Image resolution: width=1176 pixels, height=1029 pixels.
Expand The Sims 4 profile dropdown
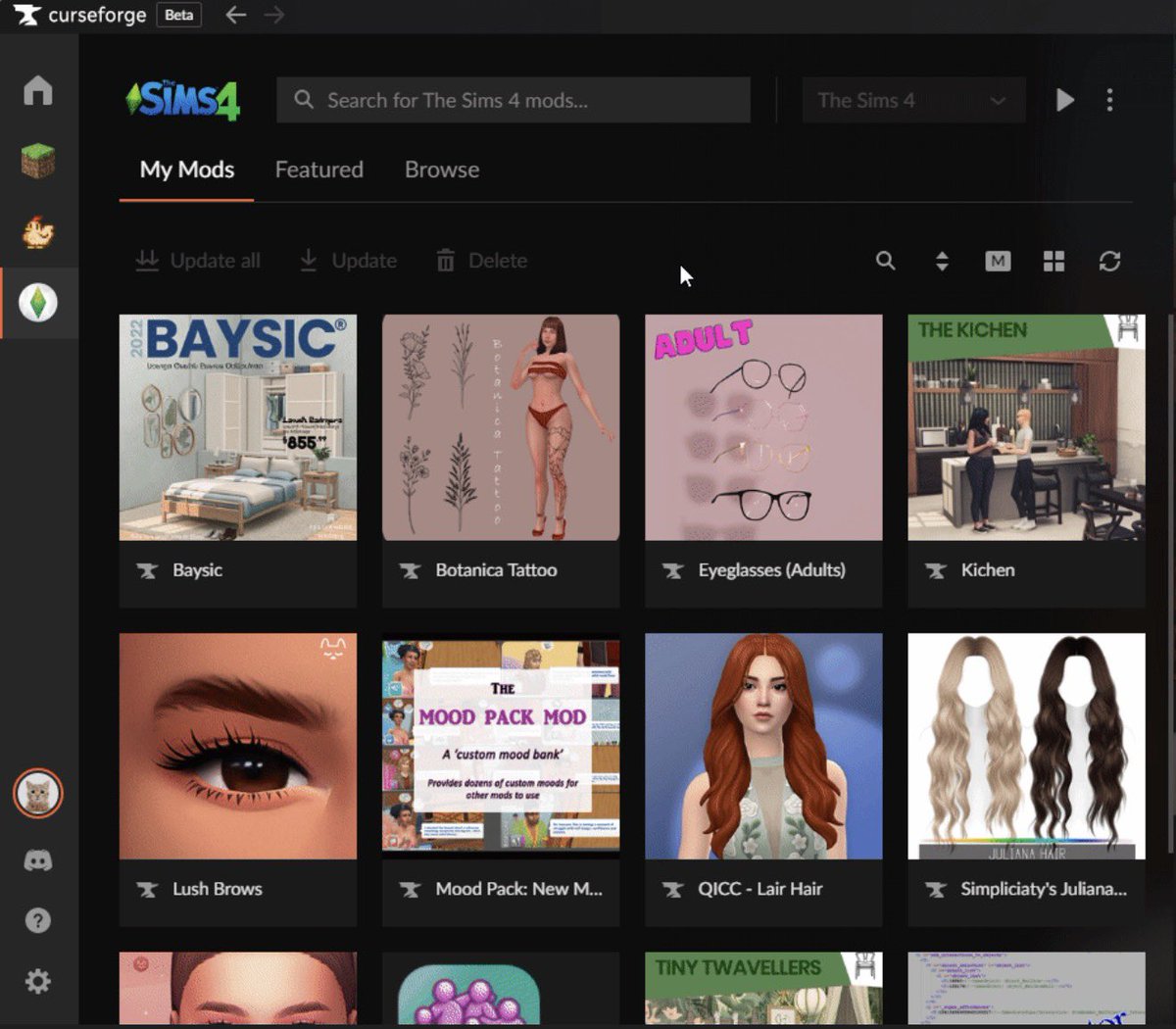913,100
